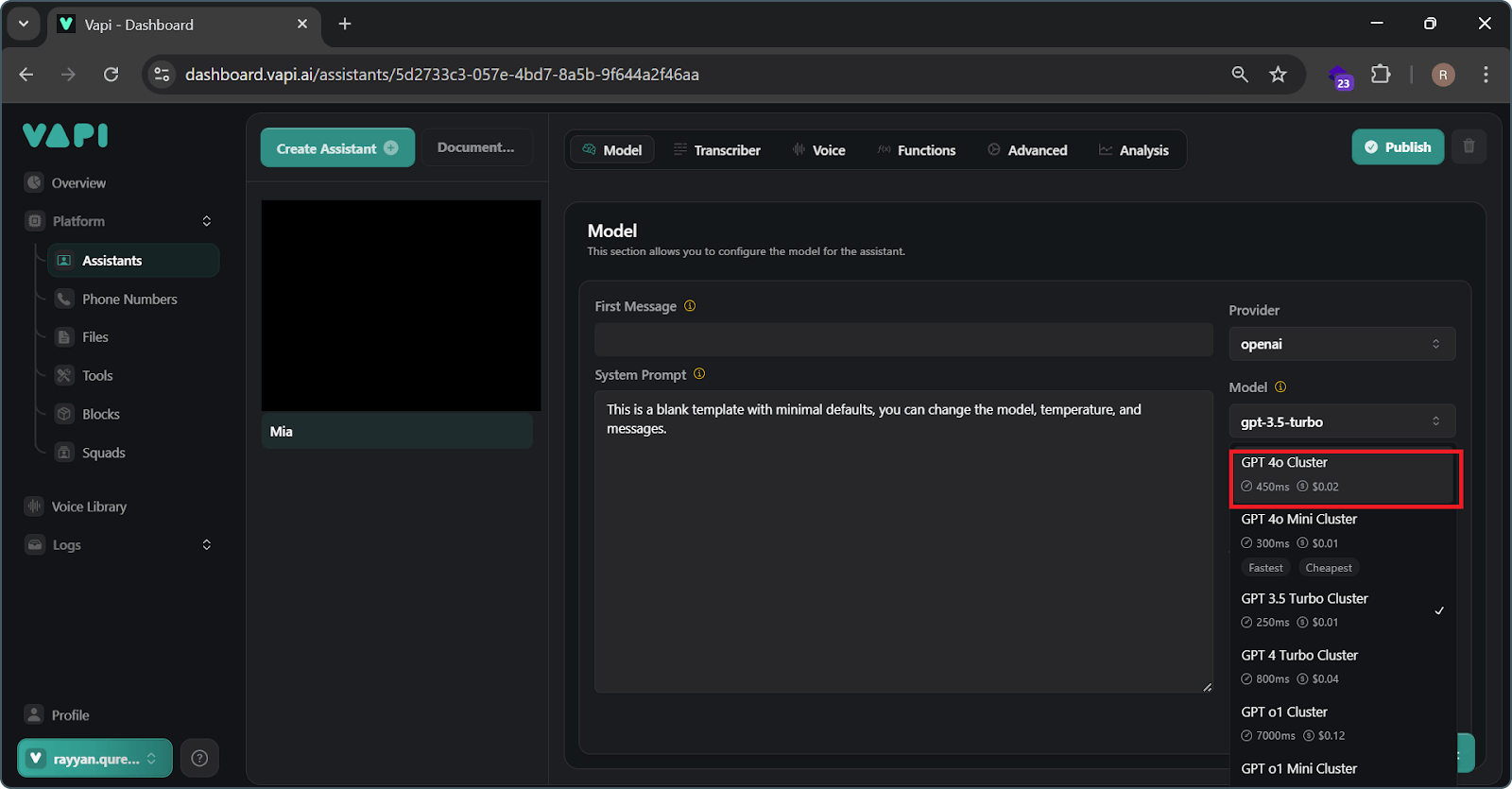Click the help question mark icon

pos(199,758)
